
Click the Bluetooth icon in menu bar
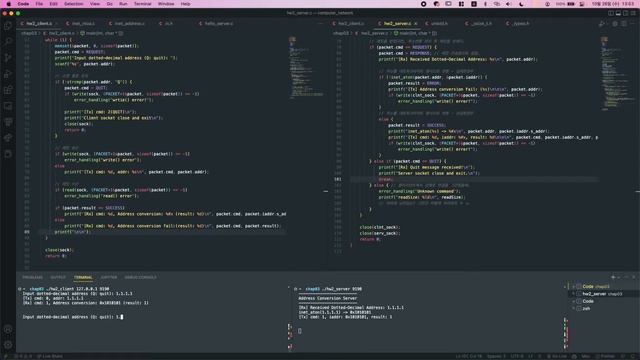click(485, 4)
